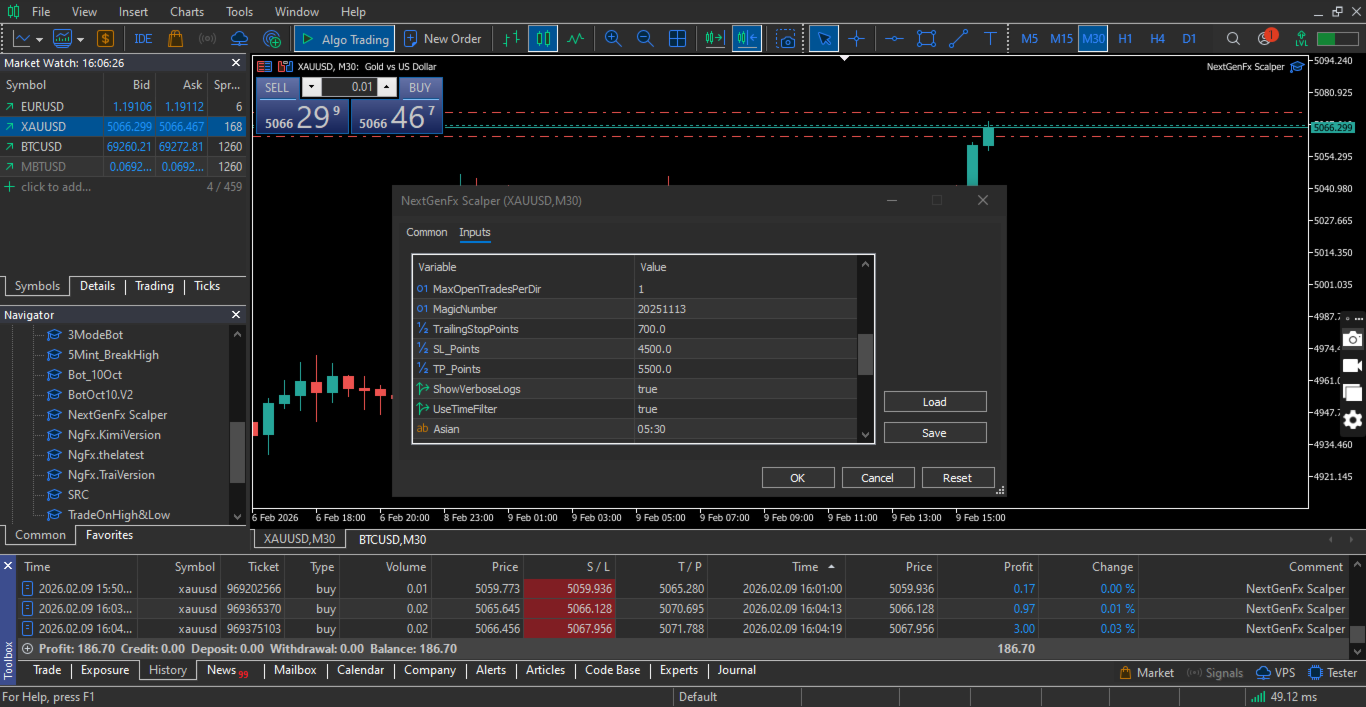The image size is (1366, 707).
Task: Switch timeframe to H1
Action: (1125, 39)
